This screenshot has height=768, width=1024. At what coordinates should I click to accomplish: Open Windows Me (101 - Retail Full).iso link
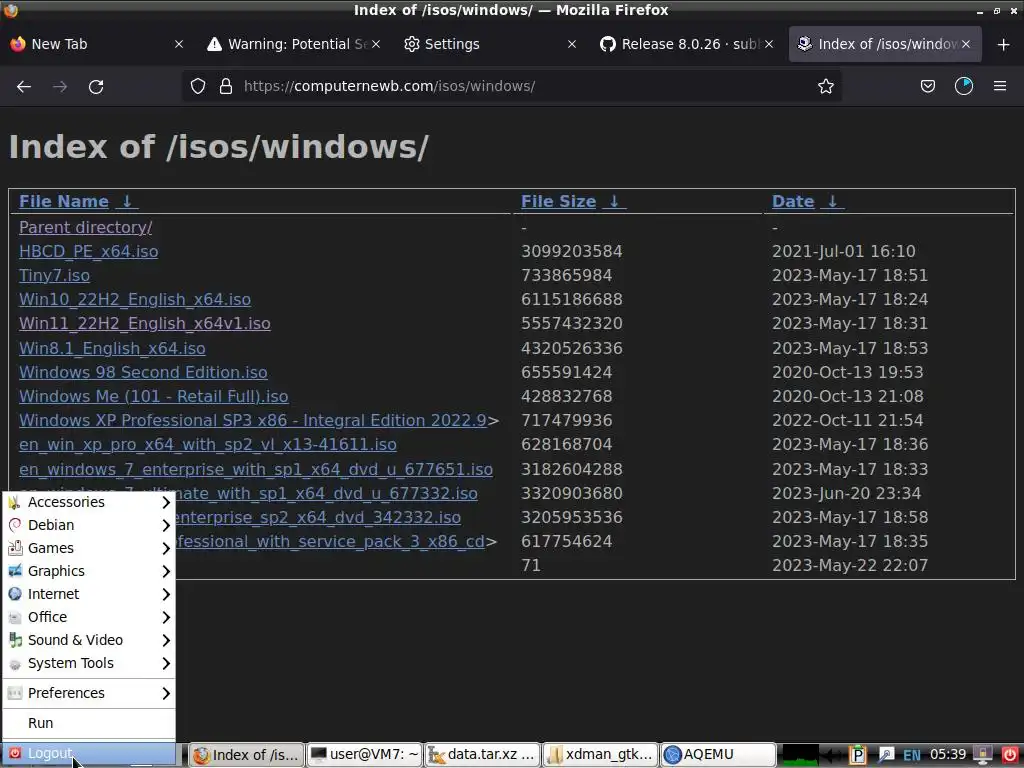point(153,396)
